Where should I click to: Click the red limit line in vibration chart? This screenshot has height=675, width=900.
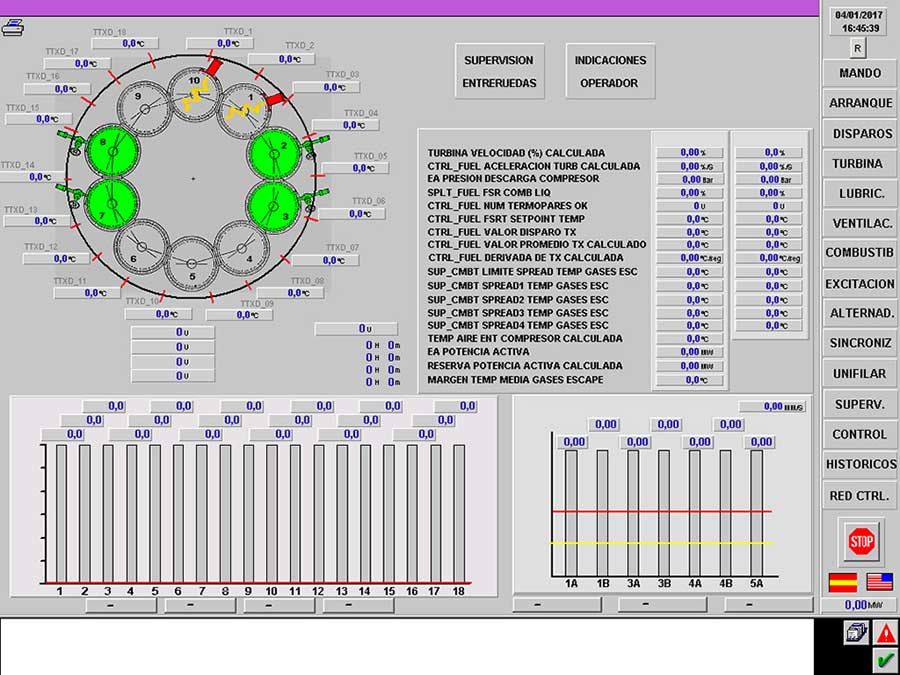click(661, 511)
